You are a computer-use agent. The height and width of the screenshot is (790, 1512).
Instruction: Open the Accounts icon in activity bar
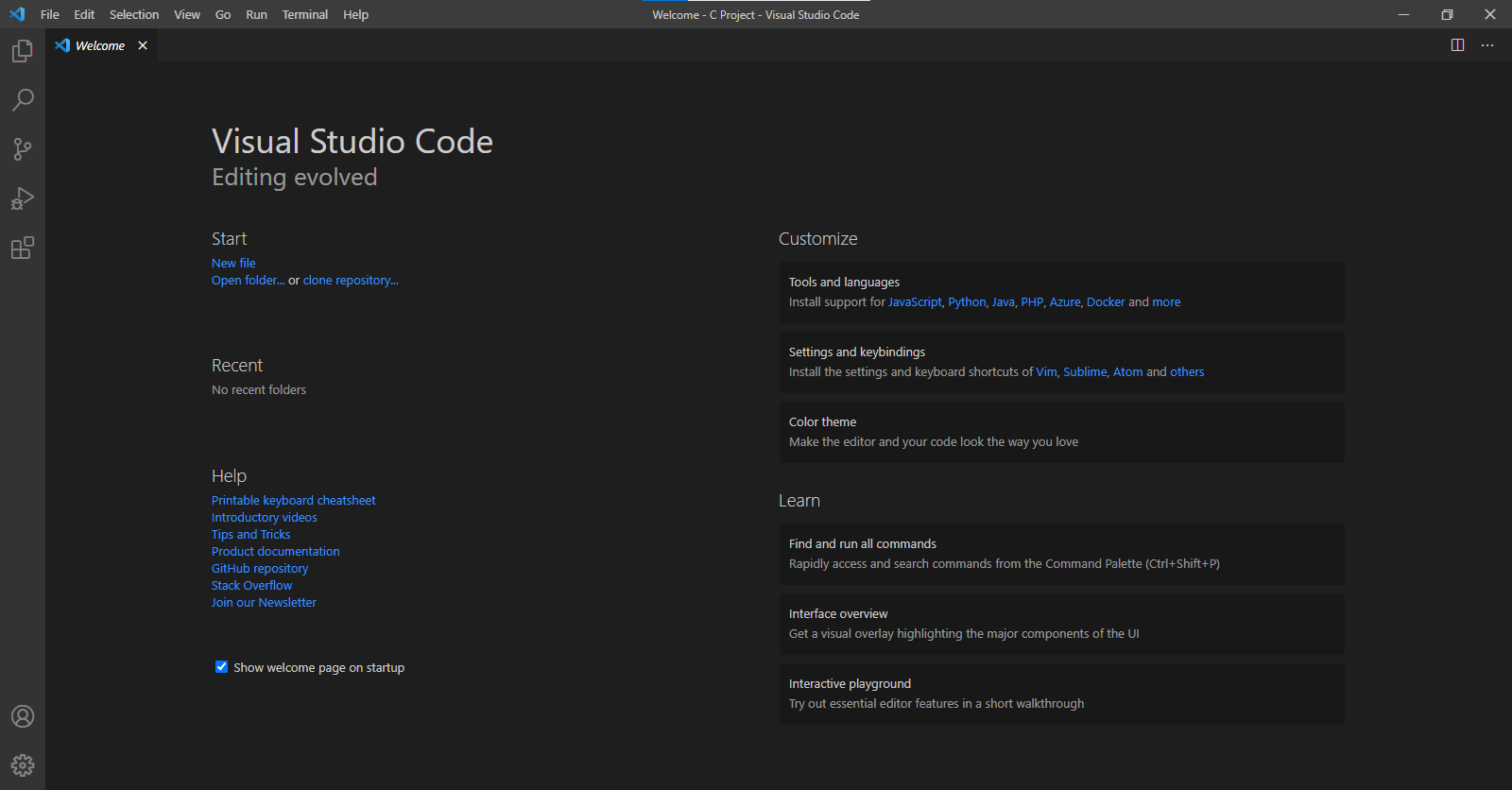click(23, 716)
